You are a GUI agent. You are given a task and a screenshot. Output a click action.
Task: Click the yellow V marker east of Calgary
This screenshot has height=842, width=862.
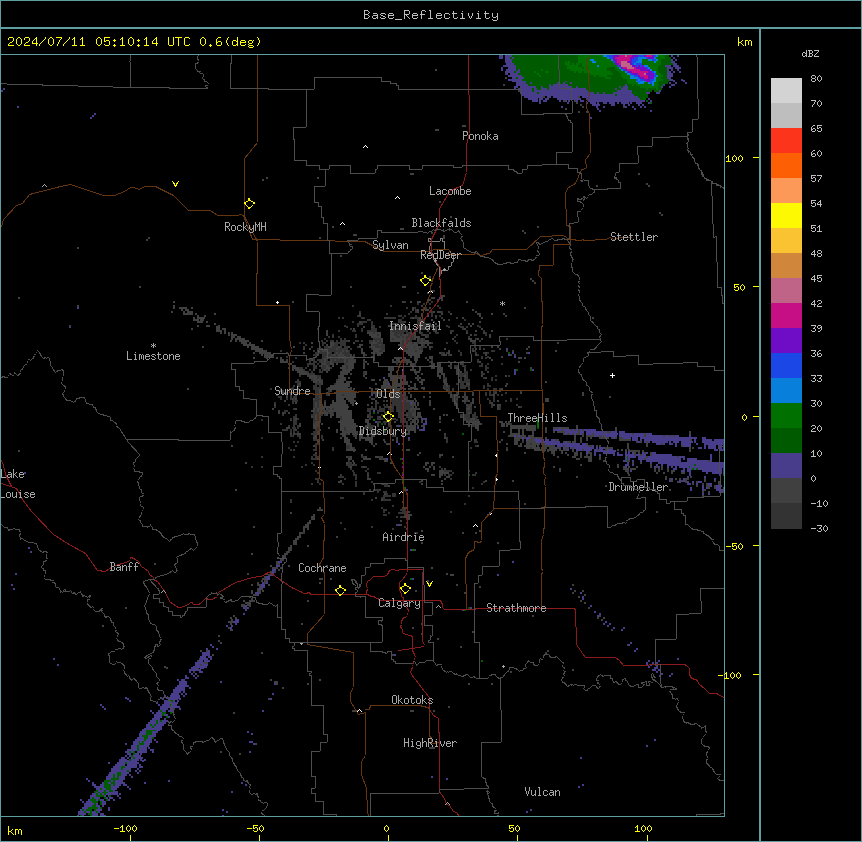[429, 584]
